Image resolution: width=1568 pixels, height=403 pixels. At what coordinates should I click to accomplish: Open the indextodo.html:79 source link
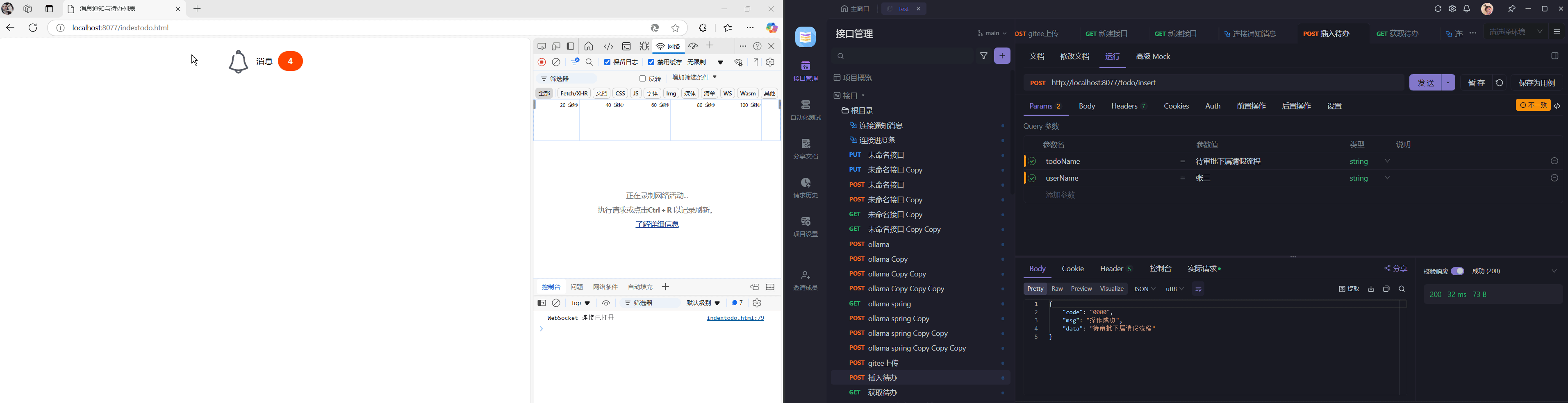pos(735,318)
